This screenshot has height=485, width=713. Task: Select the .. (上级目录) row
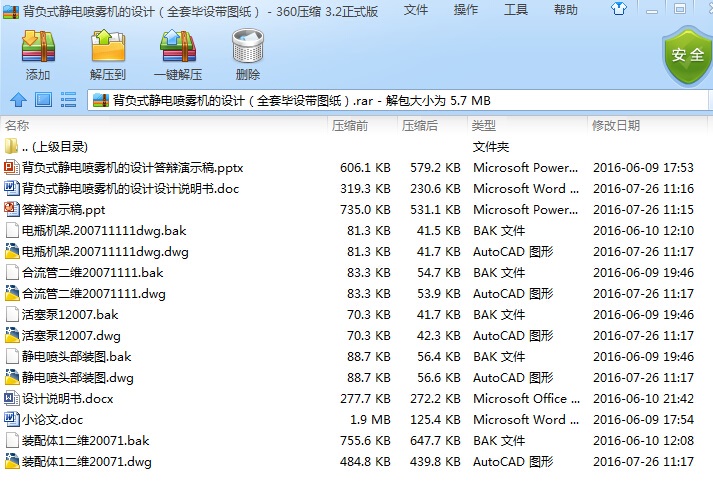354,146
